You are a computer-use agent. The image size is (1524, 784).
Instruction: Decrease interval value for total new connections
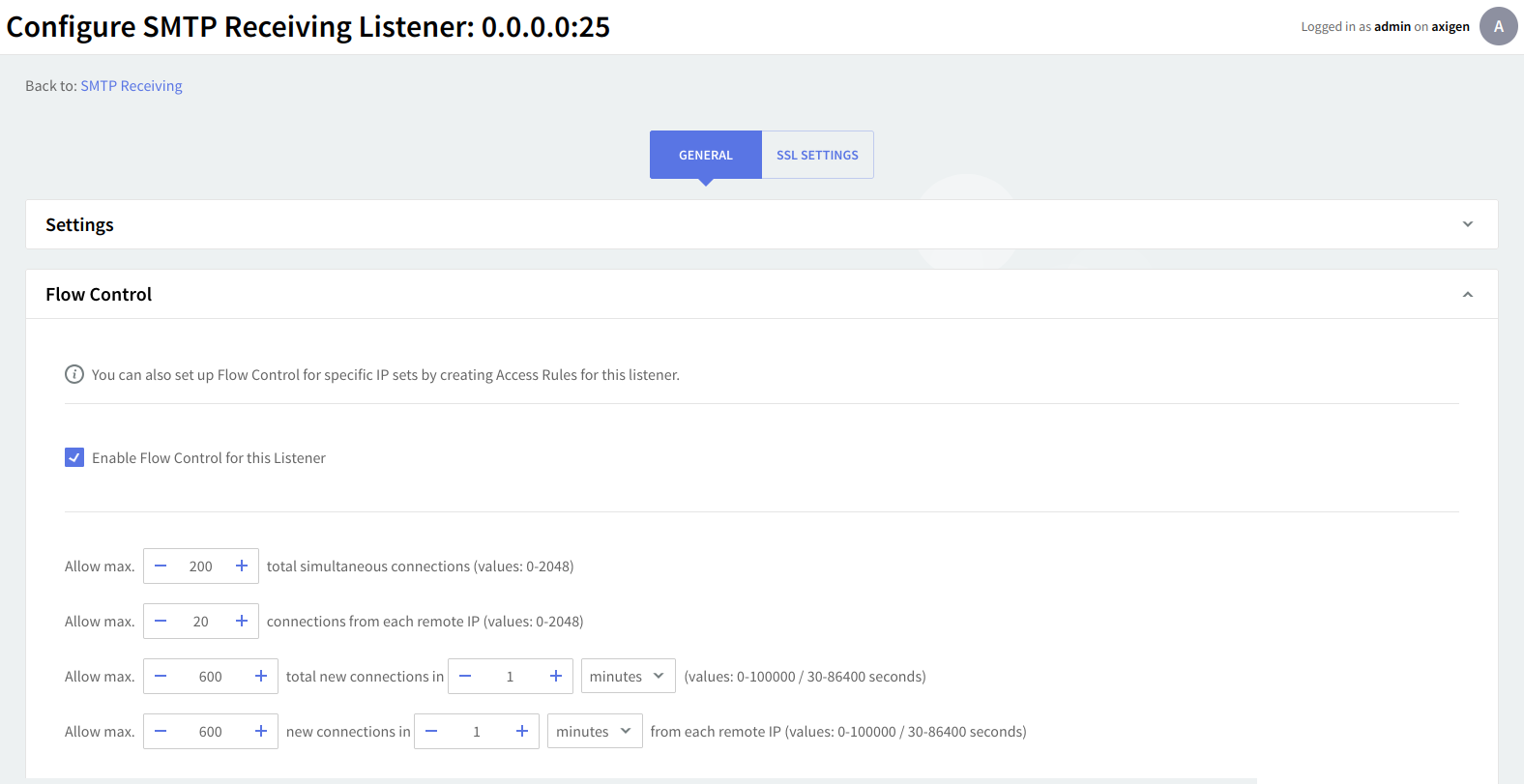click(465, 677)
